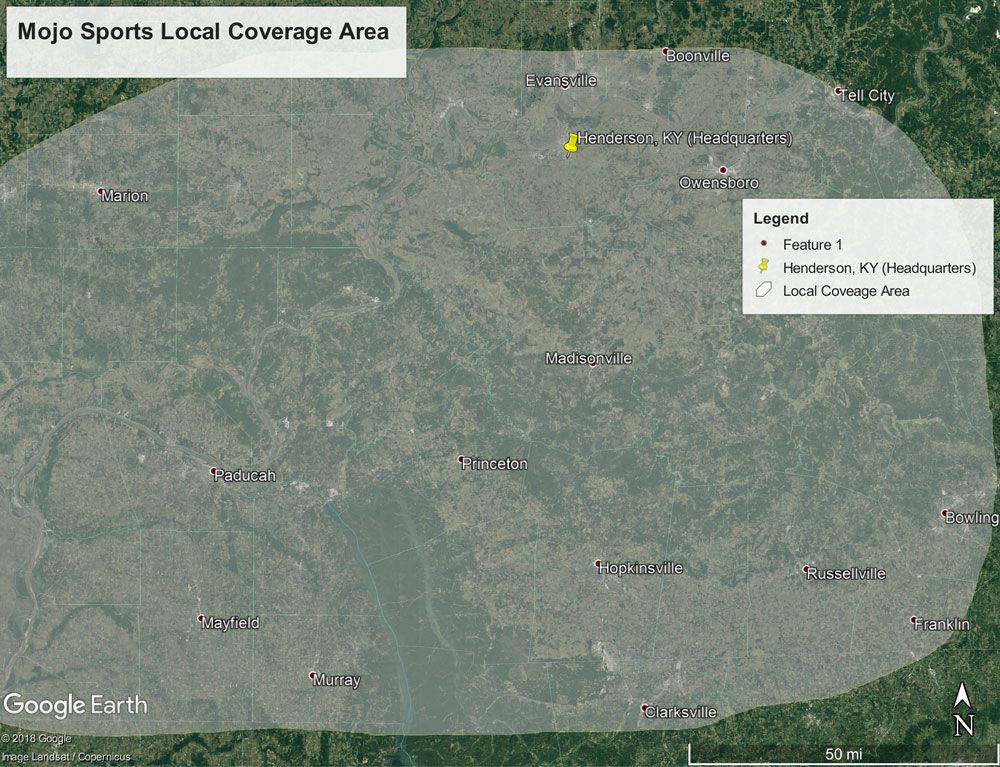Screen dimensions: 1000x767
Task: Collapse the Mojo Sports title box
Action: tap(204, 32)
